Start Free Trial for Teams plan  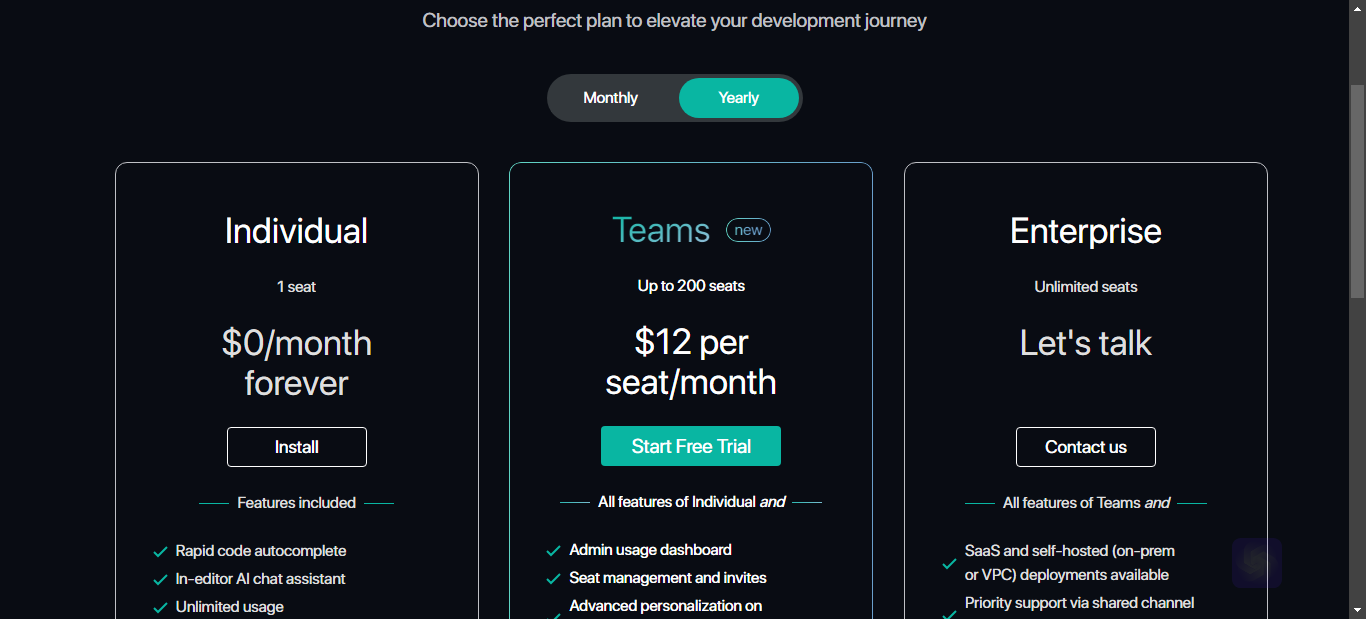691,446
